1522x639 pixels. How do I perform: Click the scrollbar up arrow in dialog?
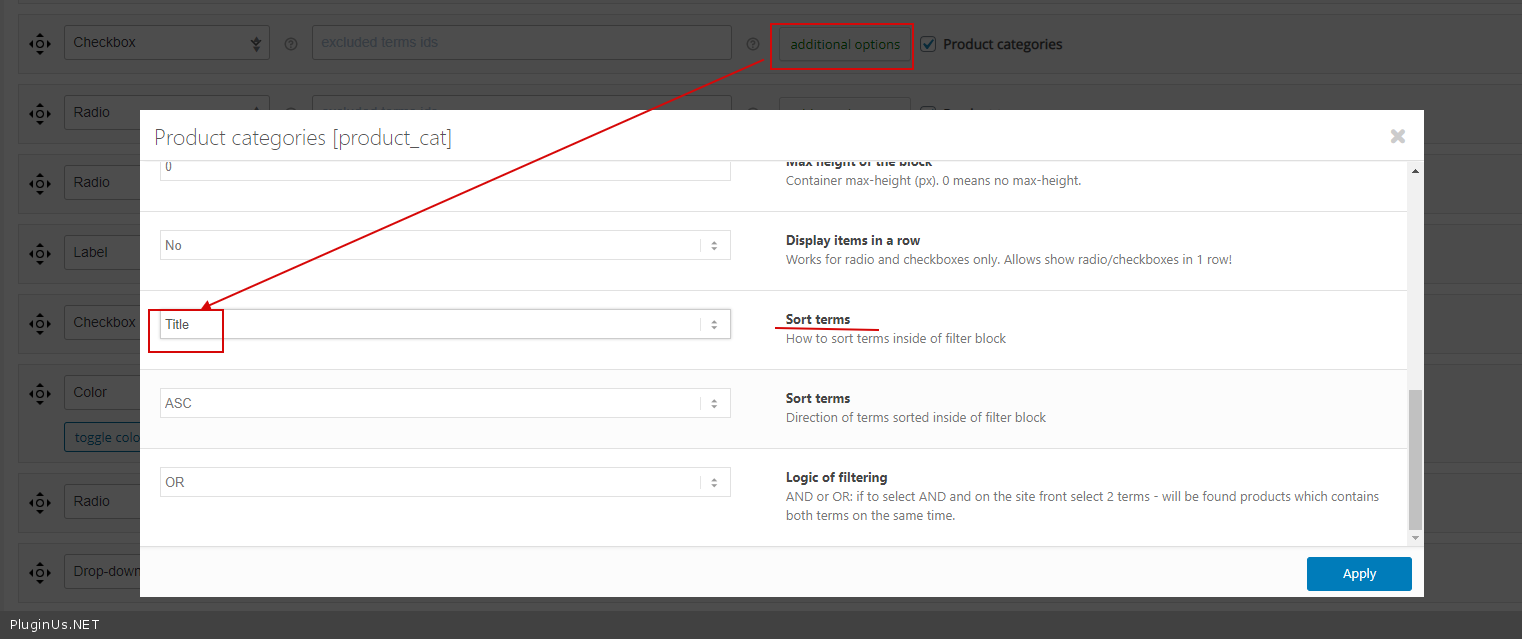click(x=1414, y=172)
